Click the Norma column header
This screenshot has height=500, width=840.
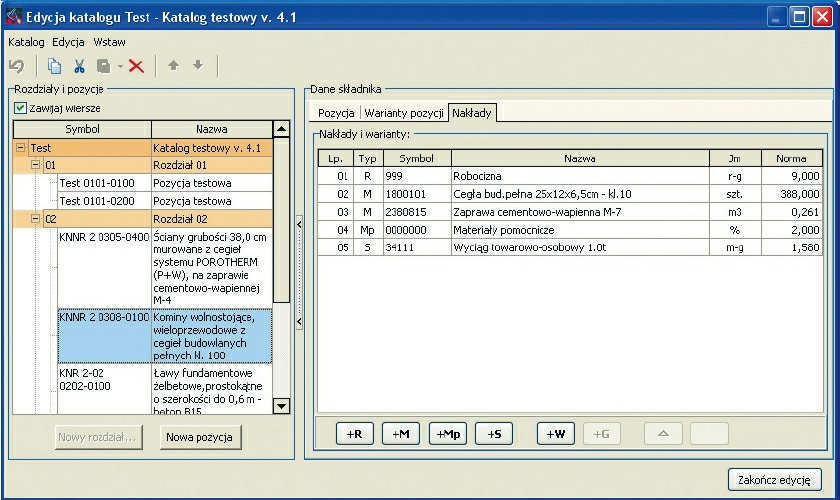791,159
